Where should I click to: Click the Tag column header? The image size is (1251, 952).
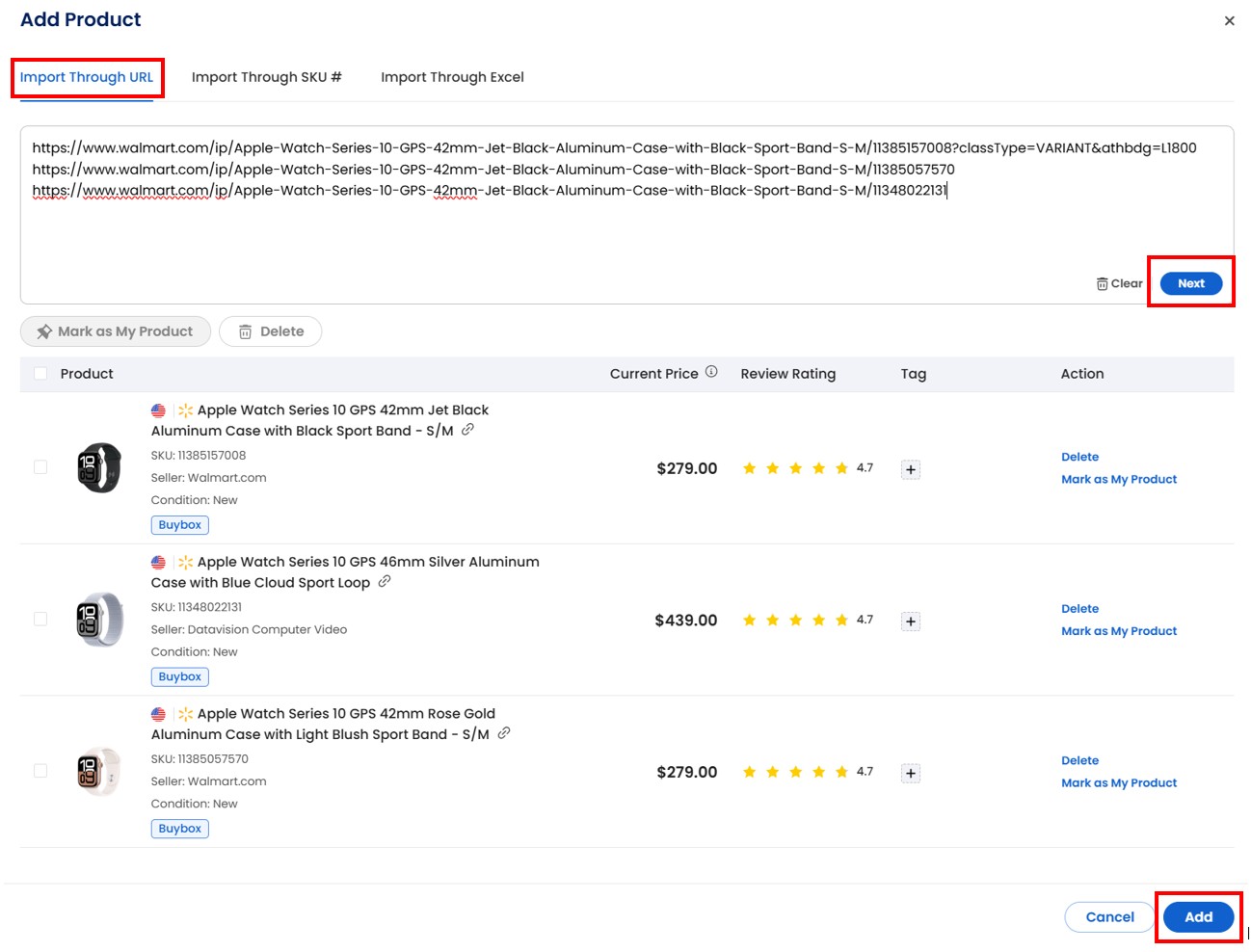914,374
